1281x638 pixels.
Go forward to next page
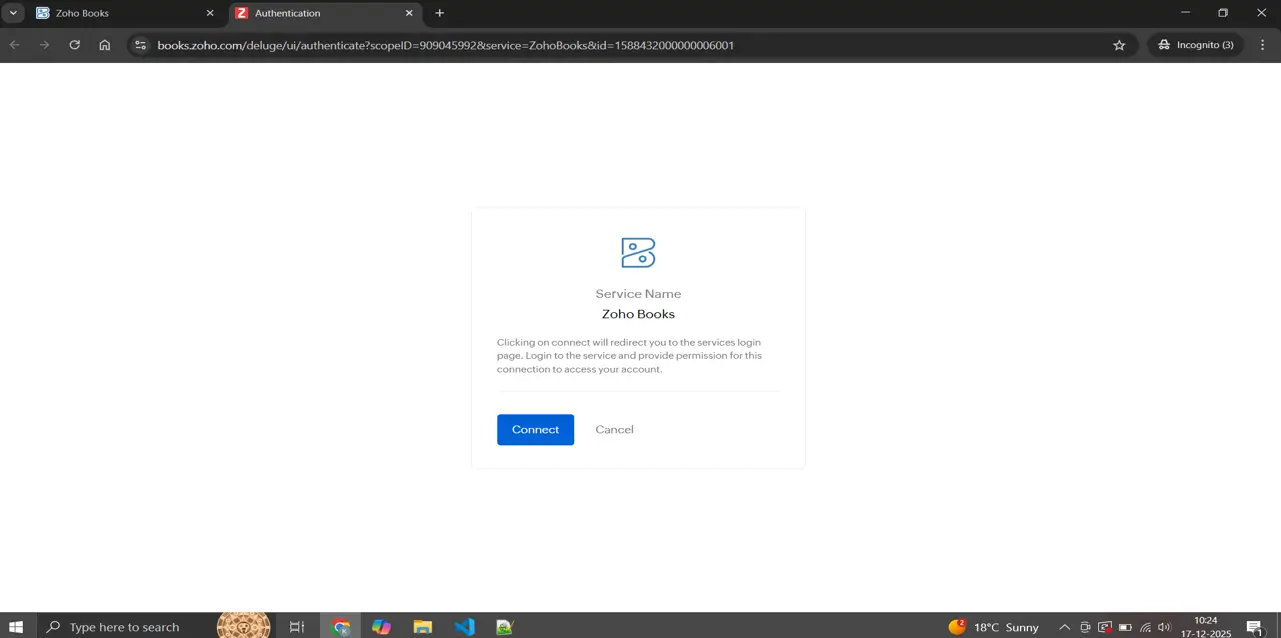tap(44, 45)
